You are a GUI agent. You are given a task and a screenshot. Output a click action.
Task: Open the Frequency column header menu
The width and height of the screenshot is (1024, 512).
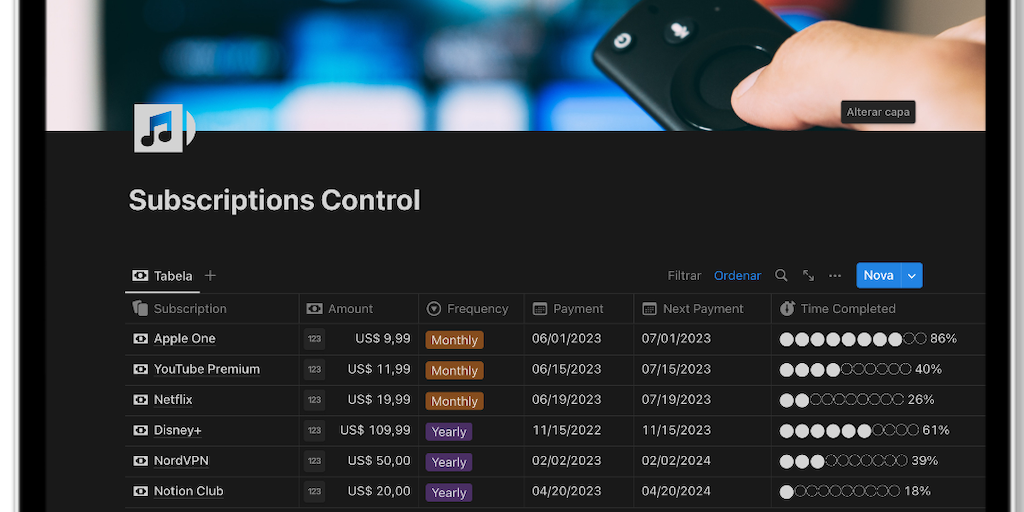(x=467, y=309)
